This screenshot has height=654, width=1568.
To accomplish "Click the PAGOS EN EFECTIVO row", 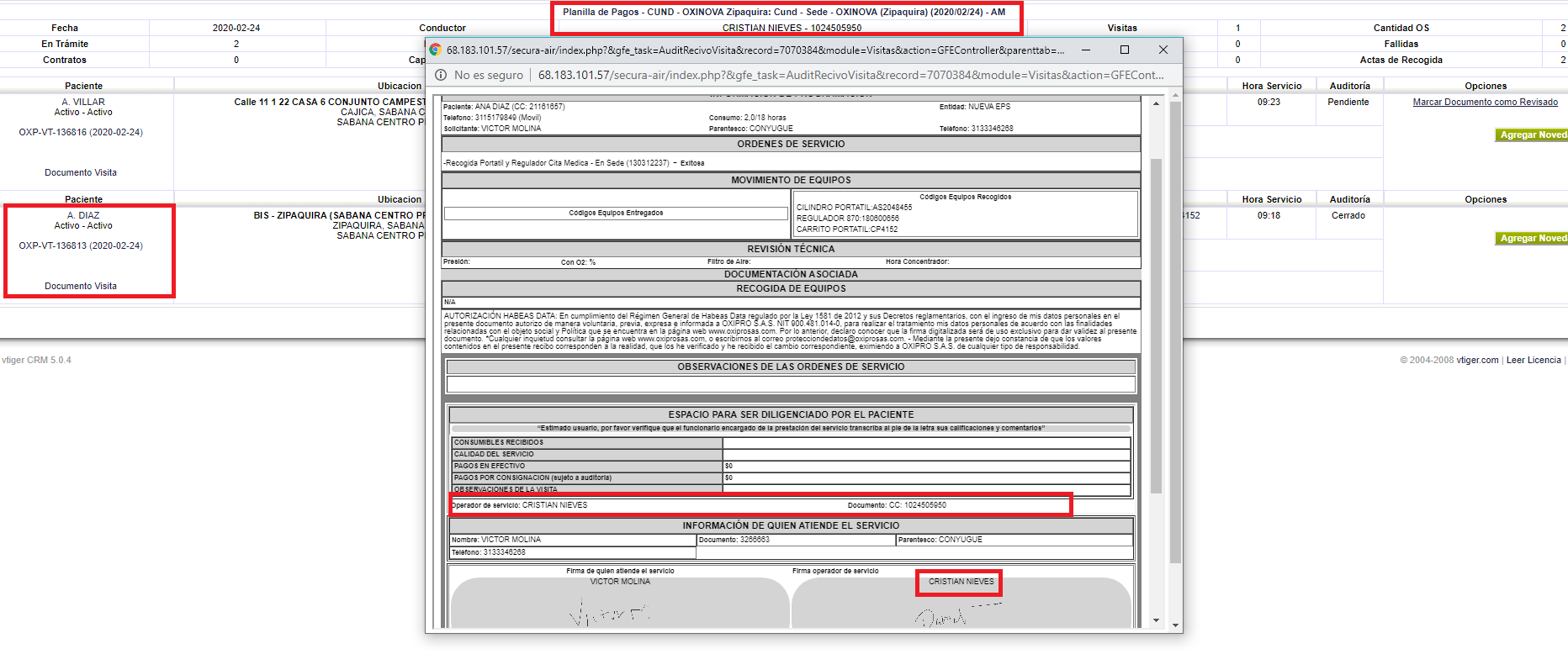I will (791, 466).
